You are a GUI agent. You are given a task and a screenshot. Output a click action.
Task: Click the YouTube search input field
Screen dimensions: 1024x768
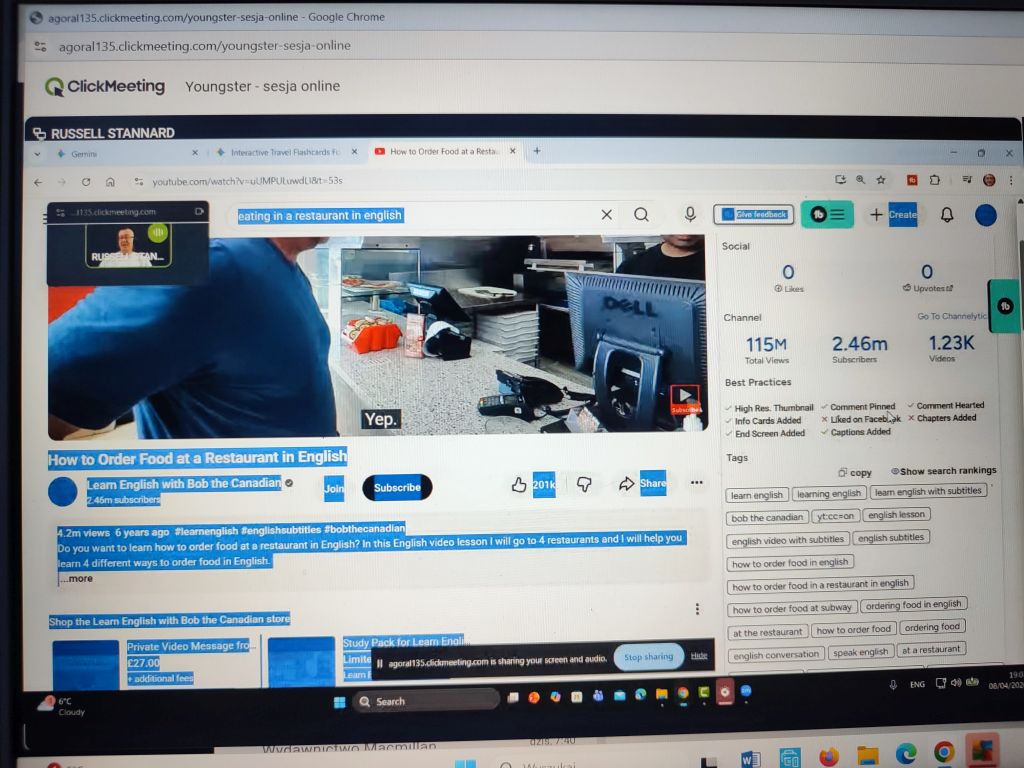click(x=410, y=215)
